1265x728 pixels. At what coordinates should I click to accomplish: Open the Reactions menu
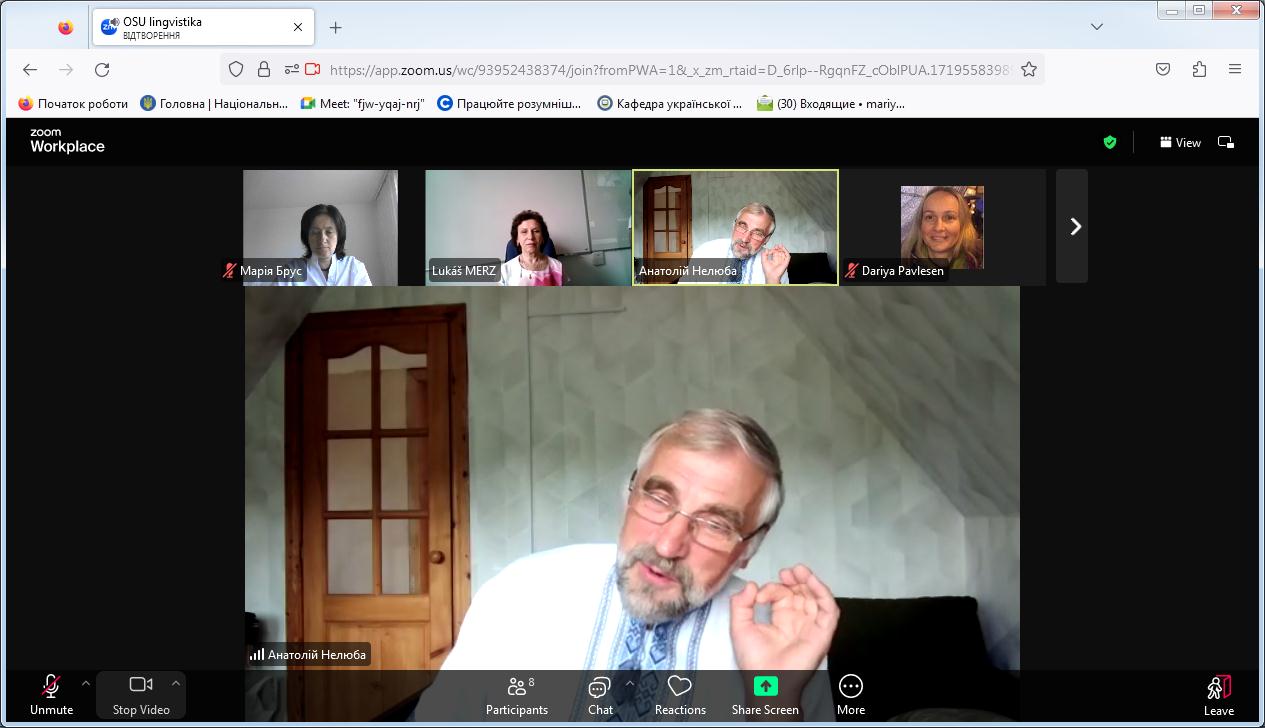click(x=680, y=695)
